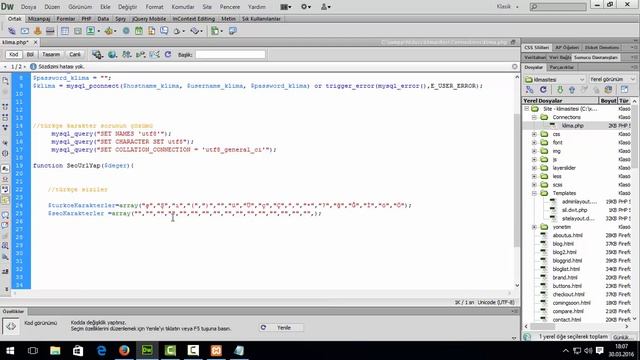The width and height of the screenshot is (640, 360).
Task: Open the File Management icon menu
Action: 127,54
